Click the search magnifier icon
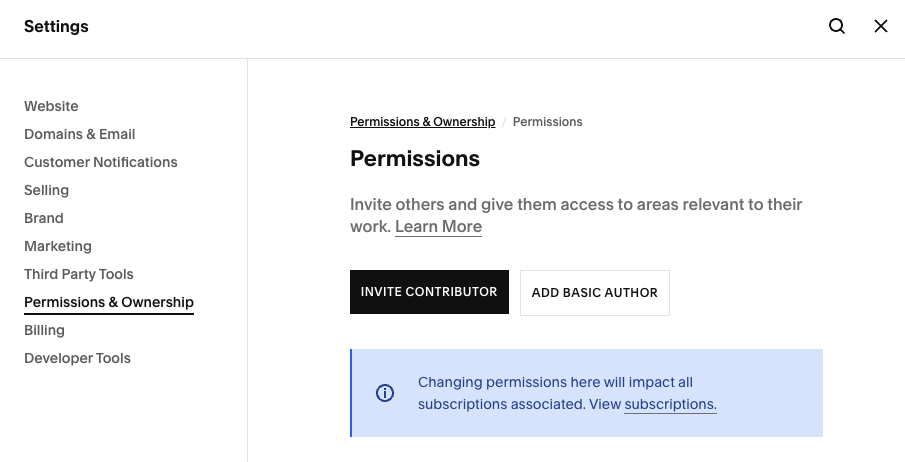The width and height of the screenshot is (905, 462). point(837,27)
